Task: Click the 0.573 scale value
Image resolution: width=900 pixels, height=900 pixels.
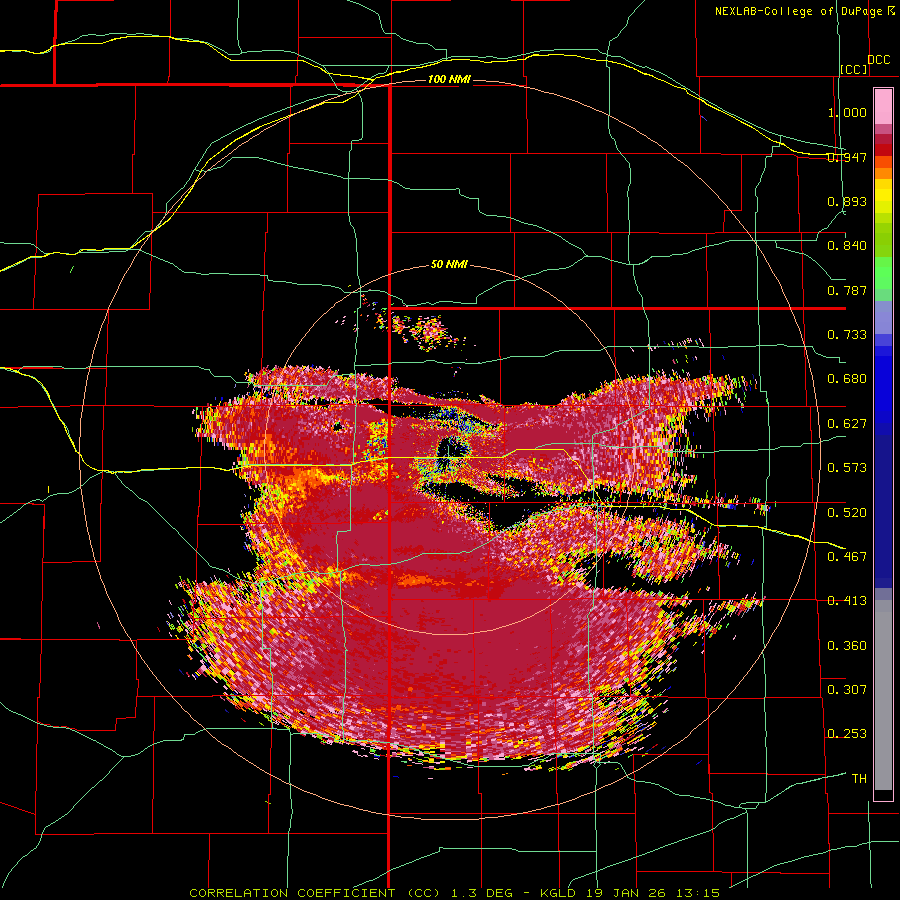Action: [x=847, y=468]
